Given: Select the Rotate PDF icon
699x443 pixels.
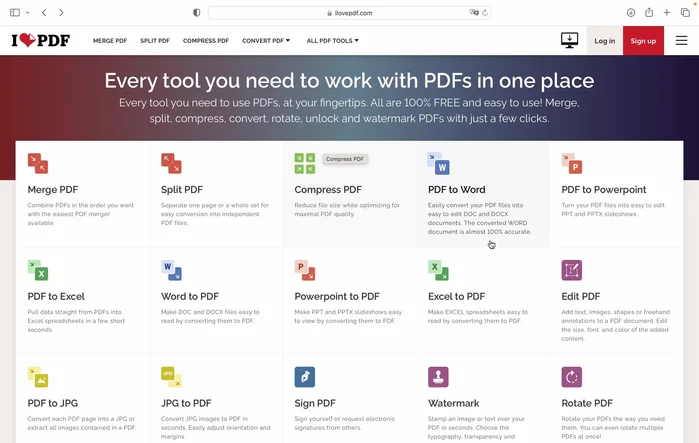Looking at the screenshot, I should tap(572, 377).
